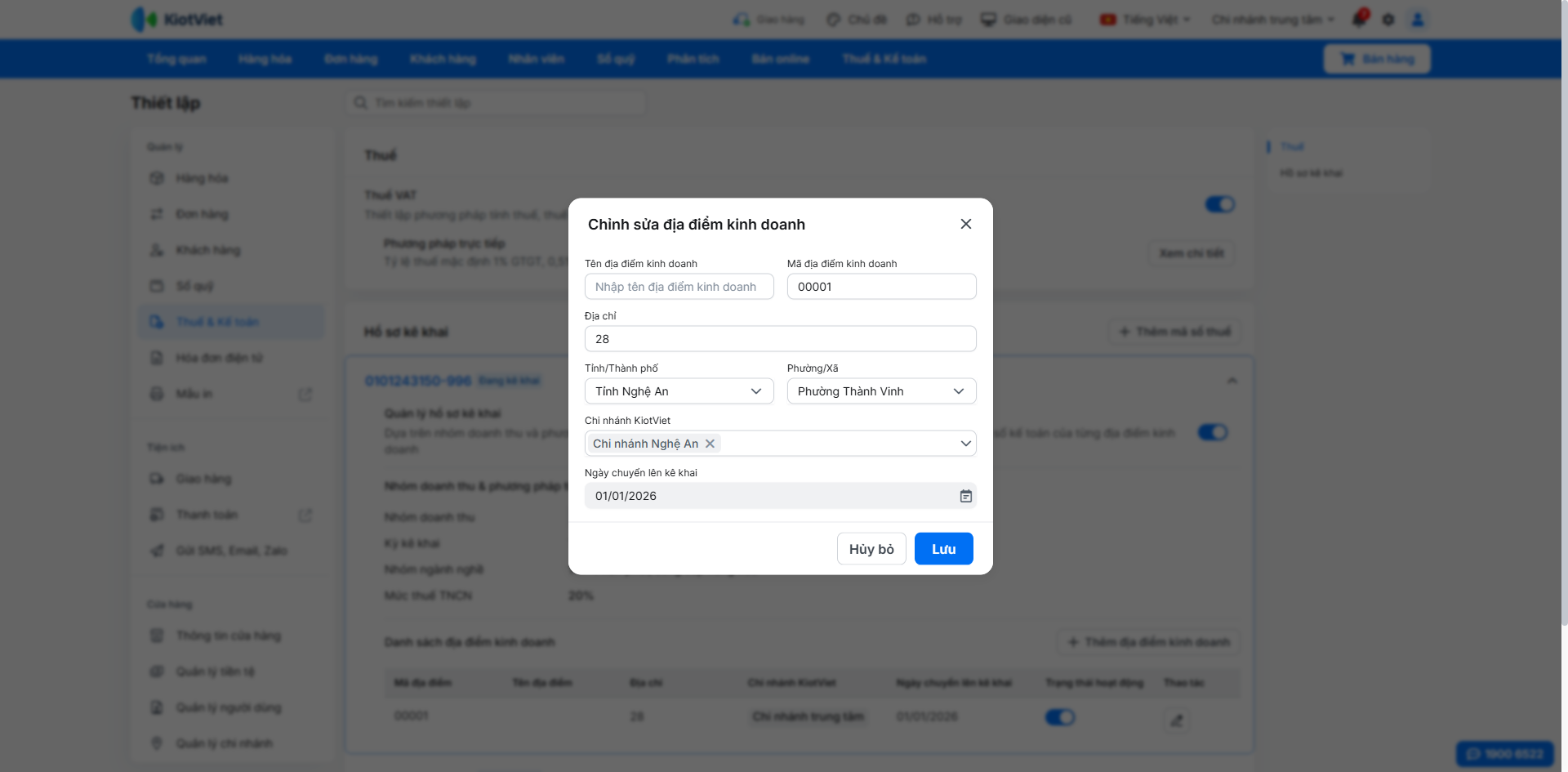Open Nhân viên in the navigation bar
Viewport: 1568px width, 772px height.
tap(536, 59)
